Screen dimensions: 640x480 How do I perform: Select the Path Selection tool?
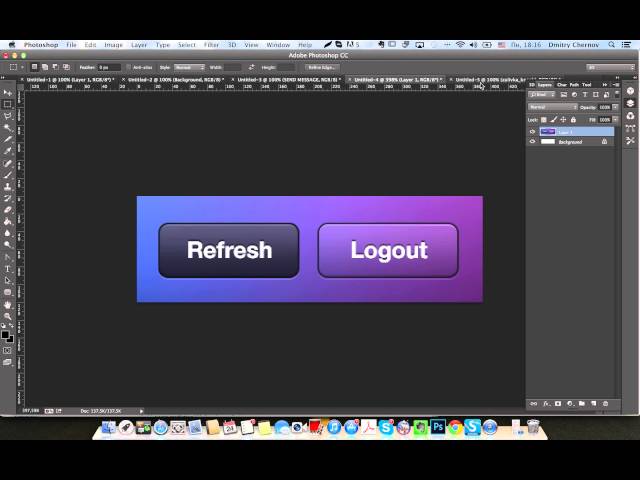7,281
